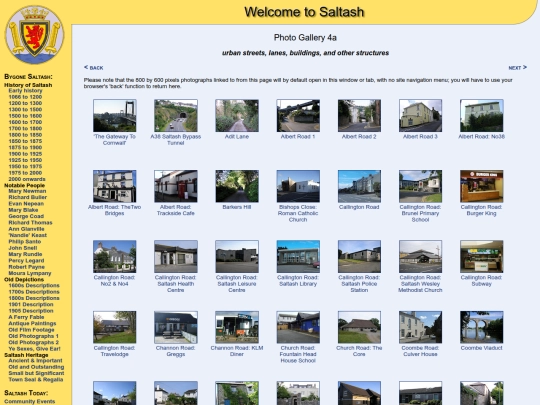Open the plain Callington Road thumbnail

359,186
